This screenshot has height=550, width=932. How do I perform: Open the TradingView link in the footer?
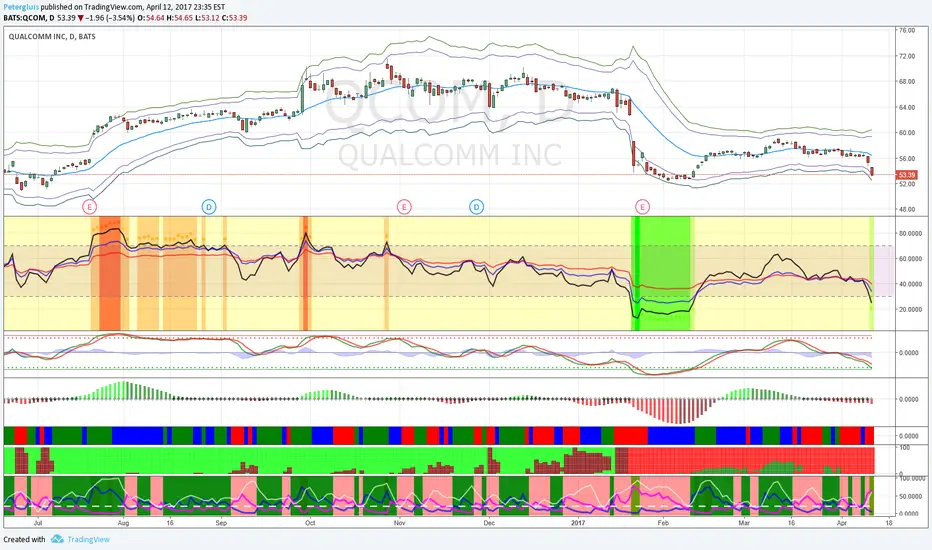tap(88, 539)
